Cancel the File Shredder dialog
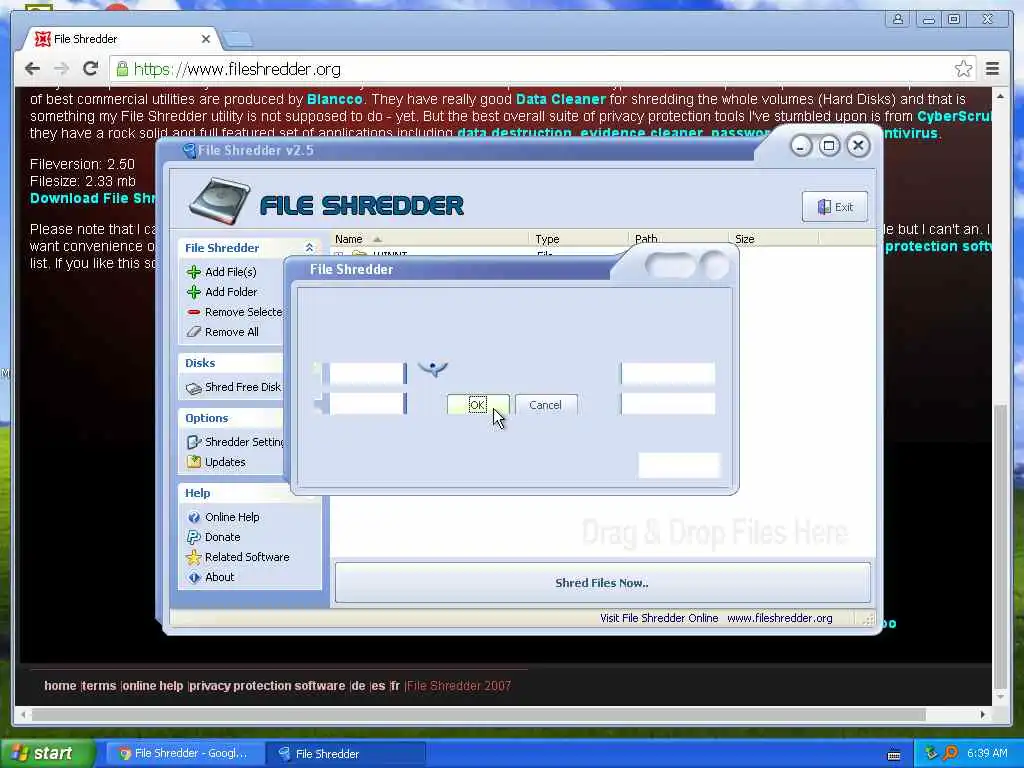The width and height of the screenshot is (1024, 768). coord(545,405)
